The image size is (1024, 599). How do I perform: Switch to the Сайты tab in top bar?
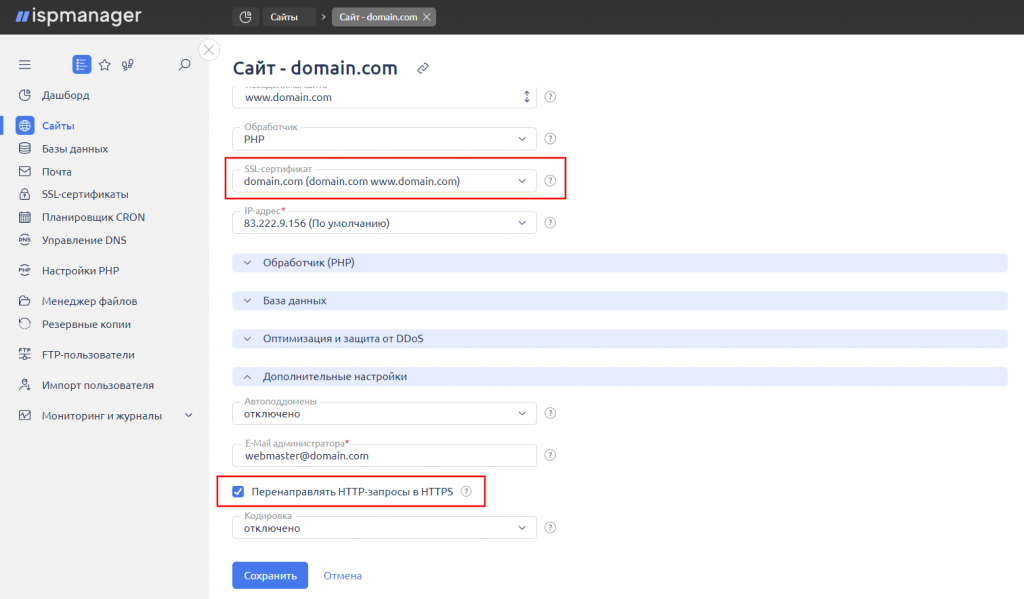tap(289, 17)
